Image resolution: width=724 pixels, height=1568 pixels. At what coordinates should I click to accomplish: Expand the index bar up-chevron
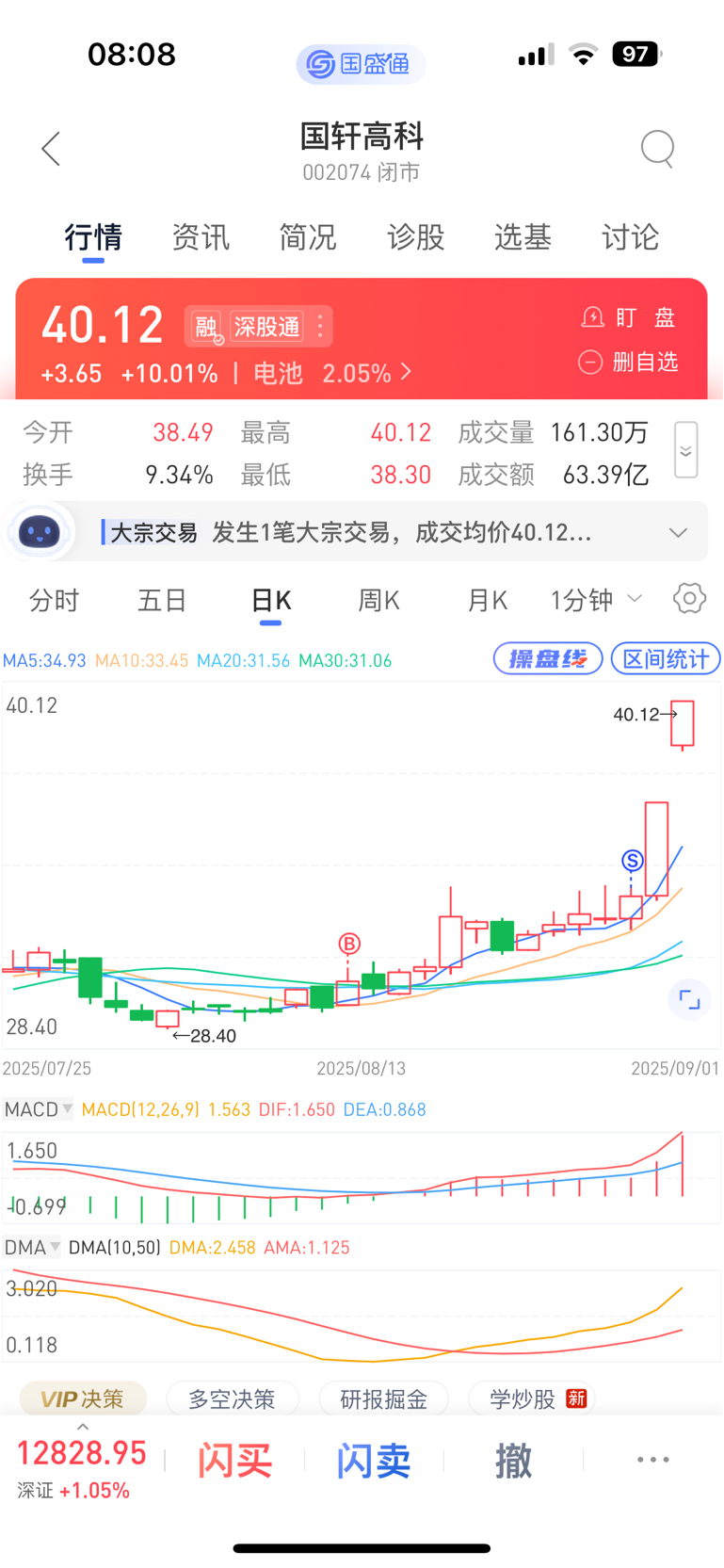[83, 1427]
